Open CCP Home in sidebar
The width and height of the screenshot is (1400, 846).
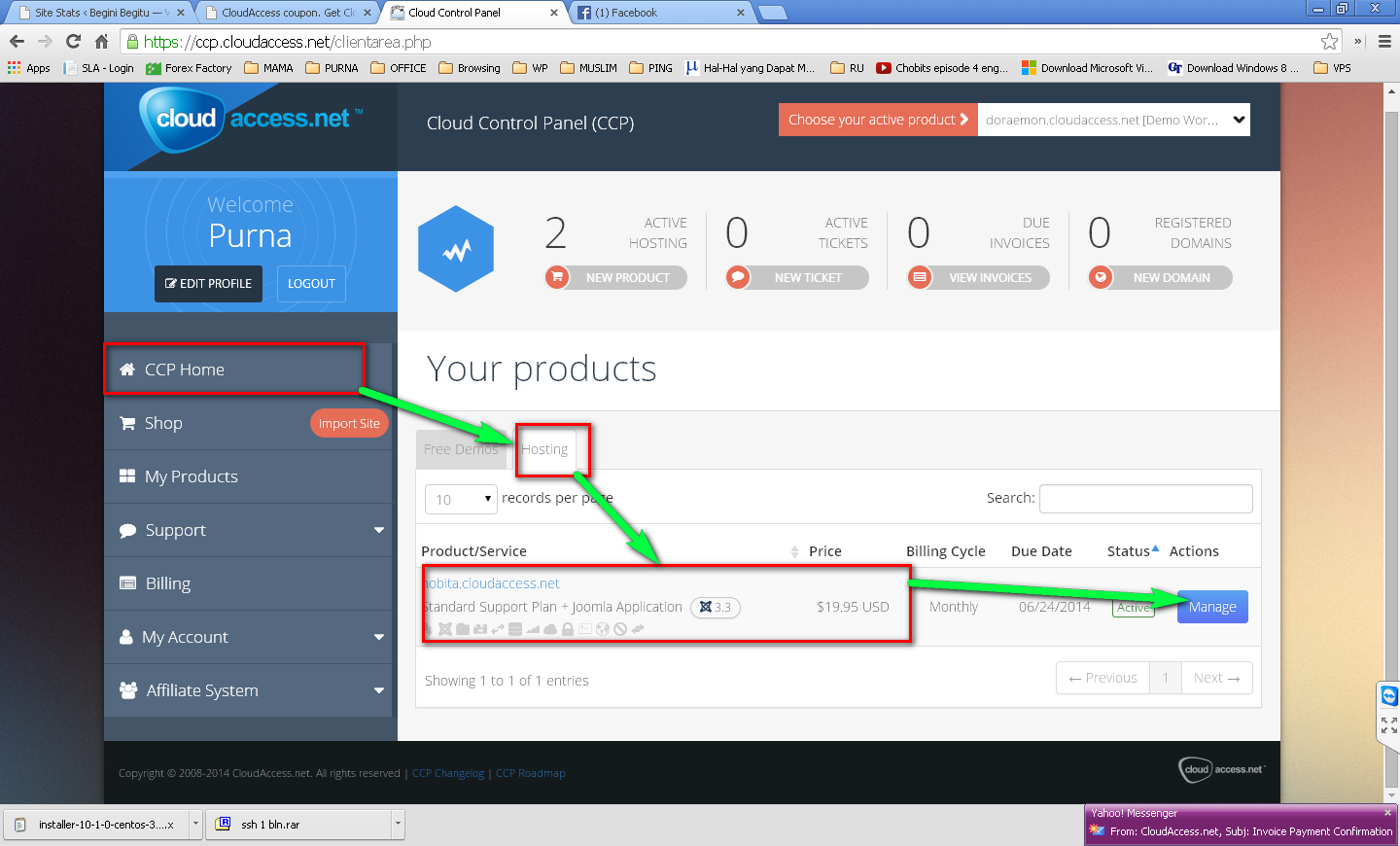click(x=248, y=370)
